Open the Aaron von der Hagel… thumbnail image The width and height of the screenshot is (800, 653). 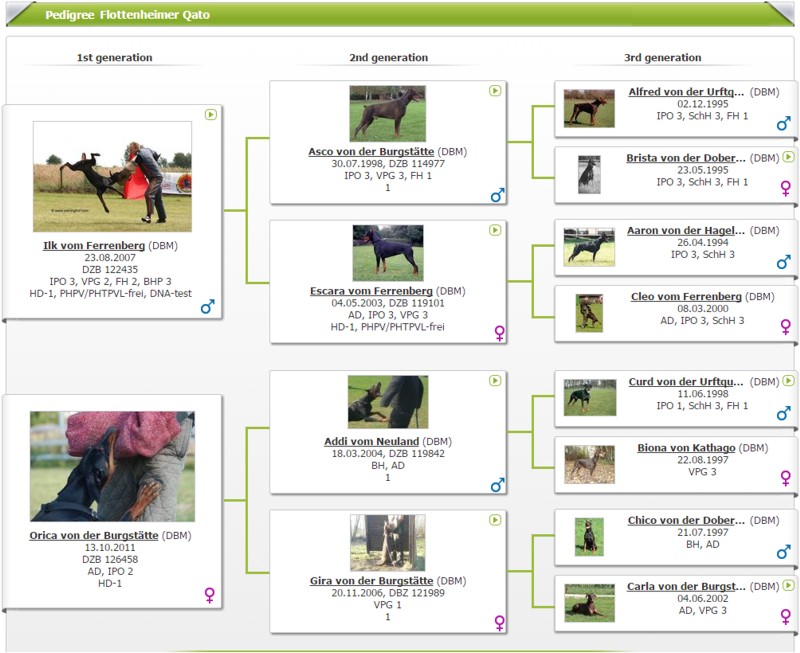[x=589, y=247]
